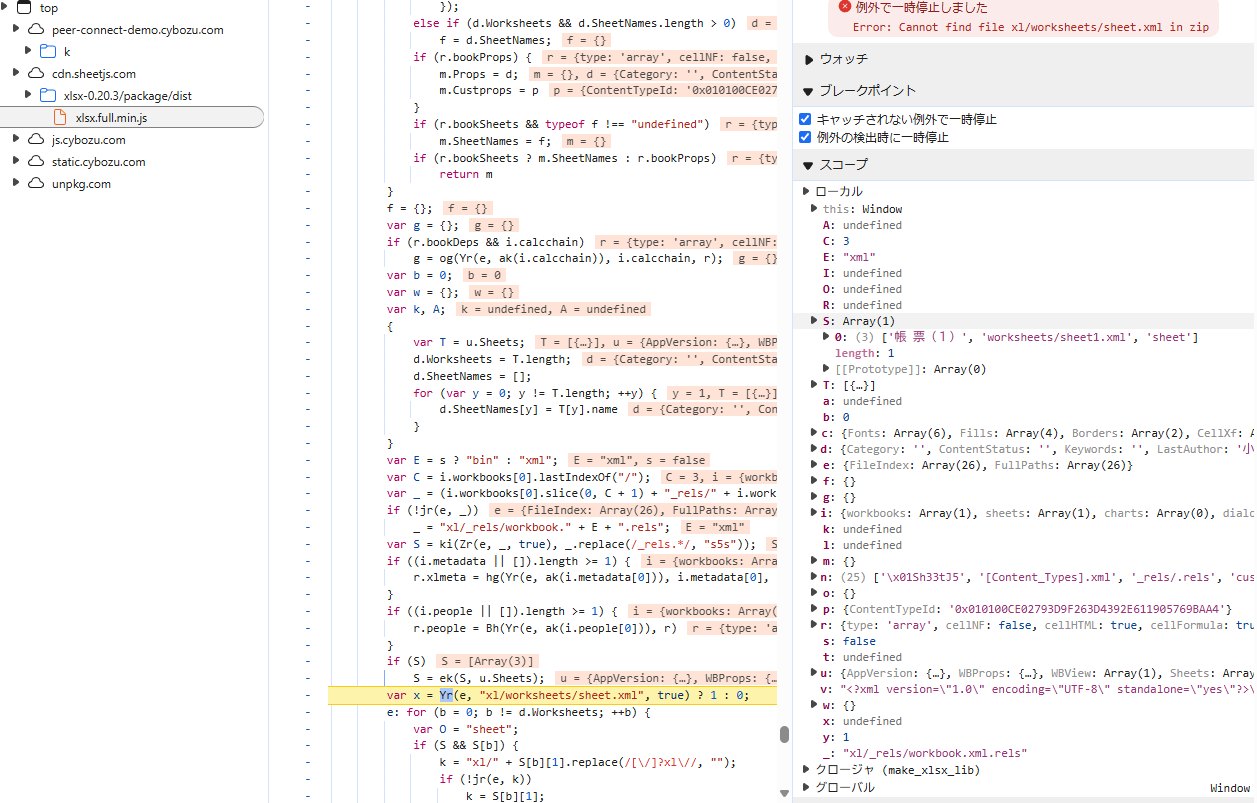Click the highlighted line 'var x = Yr(e, ...'
The height and width of the screenshot is (803, 1257).
click(552, 696)
